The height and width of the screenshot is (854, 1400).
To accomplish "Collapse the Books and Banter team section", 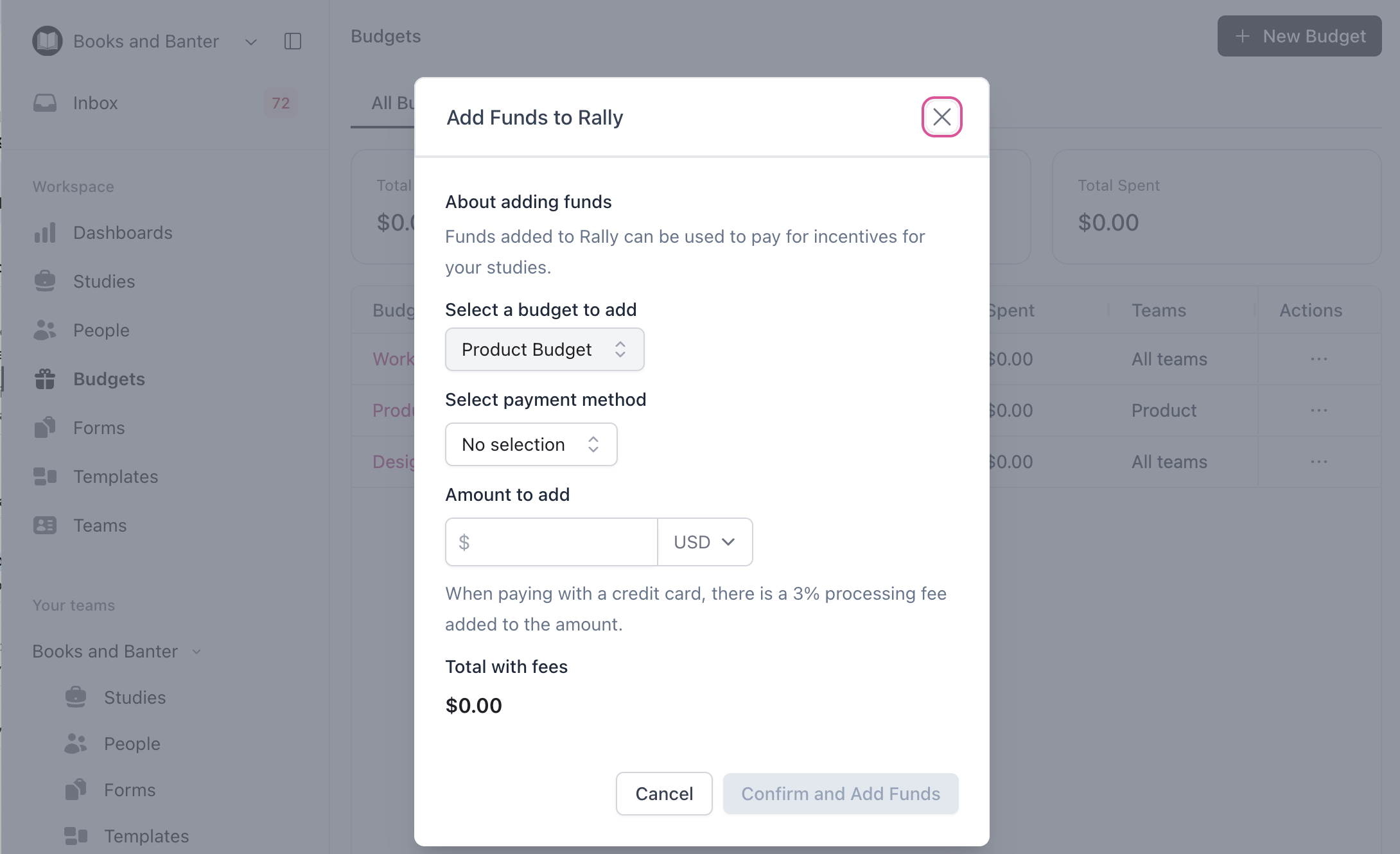I will (x=197, y=652).
